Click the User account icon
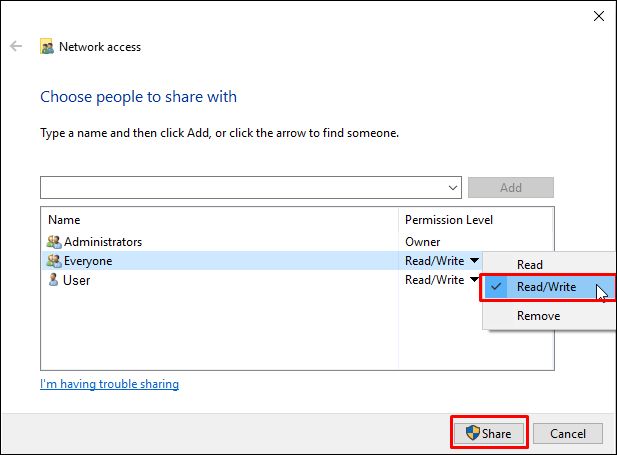 coord(54,280)
